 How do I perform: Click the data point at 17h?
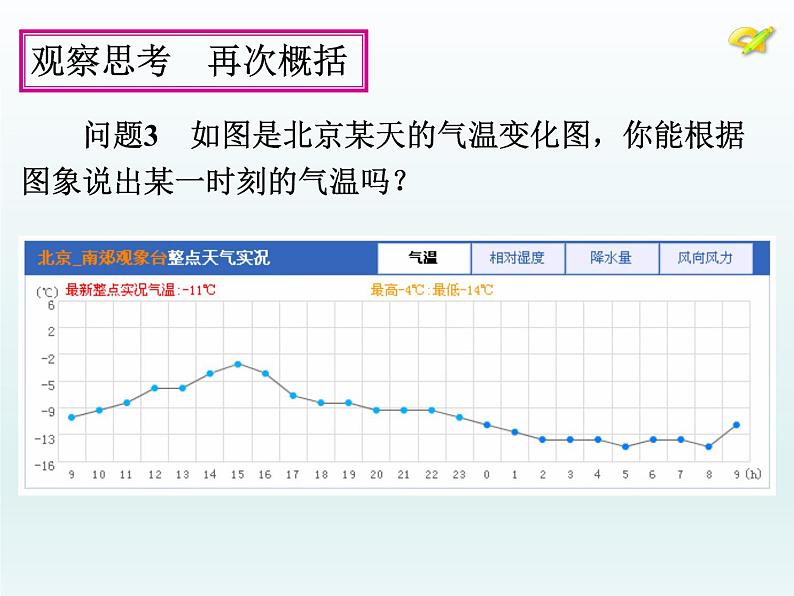pyautogui.click(x=293, y=395)
